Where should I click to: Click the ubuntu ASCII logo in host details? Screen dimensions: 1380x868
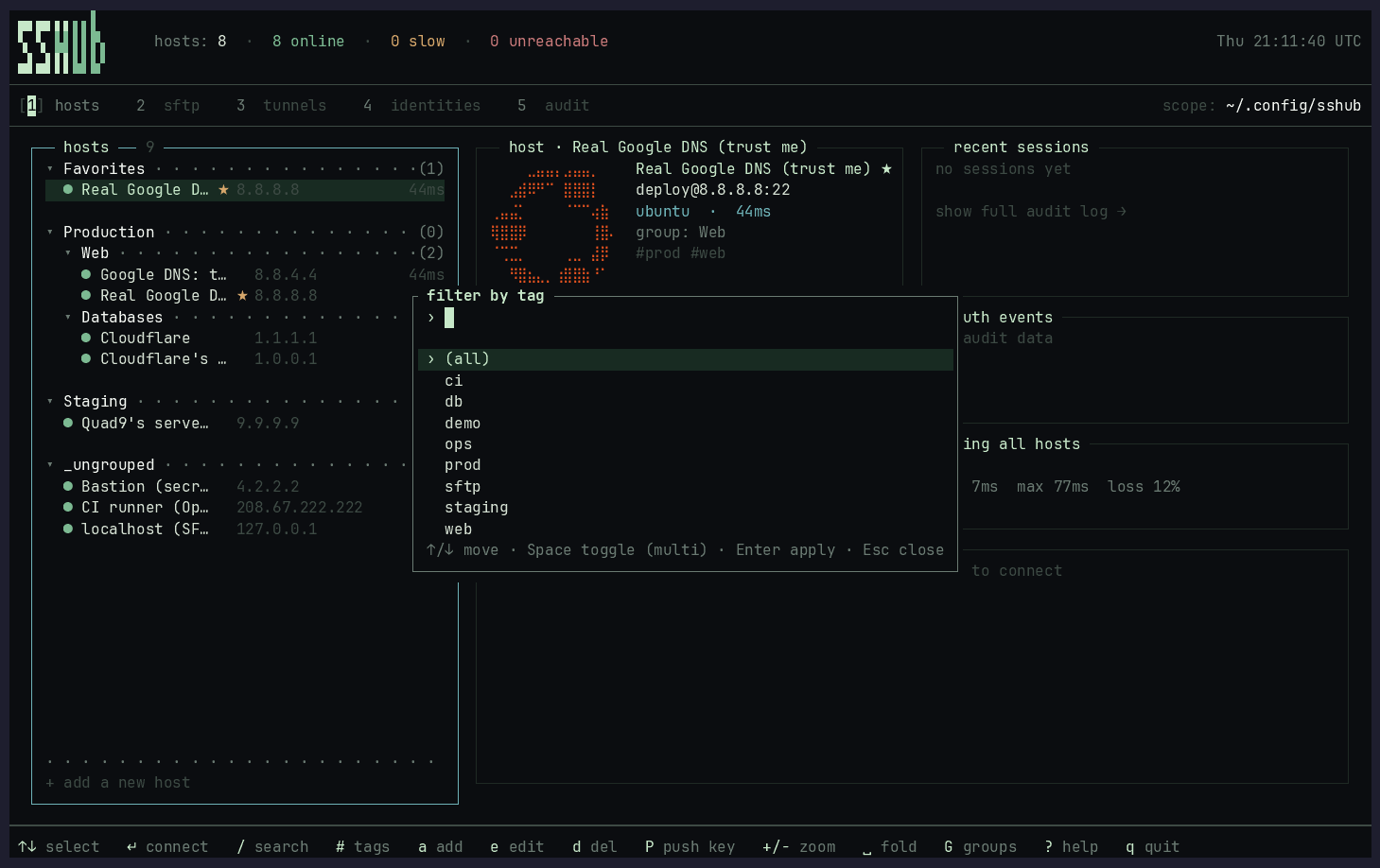pyautogui.click(x=551, y=227)
